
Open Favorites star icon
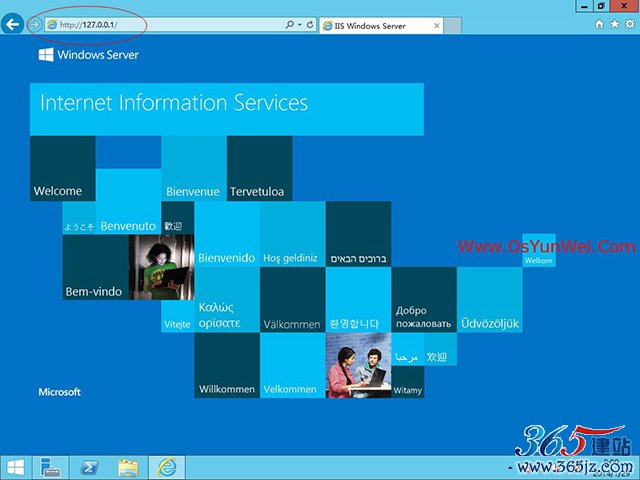pos(614,24)
